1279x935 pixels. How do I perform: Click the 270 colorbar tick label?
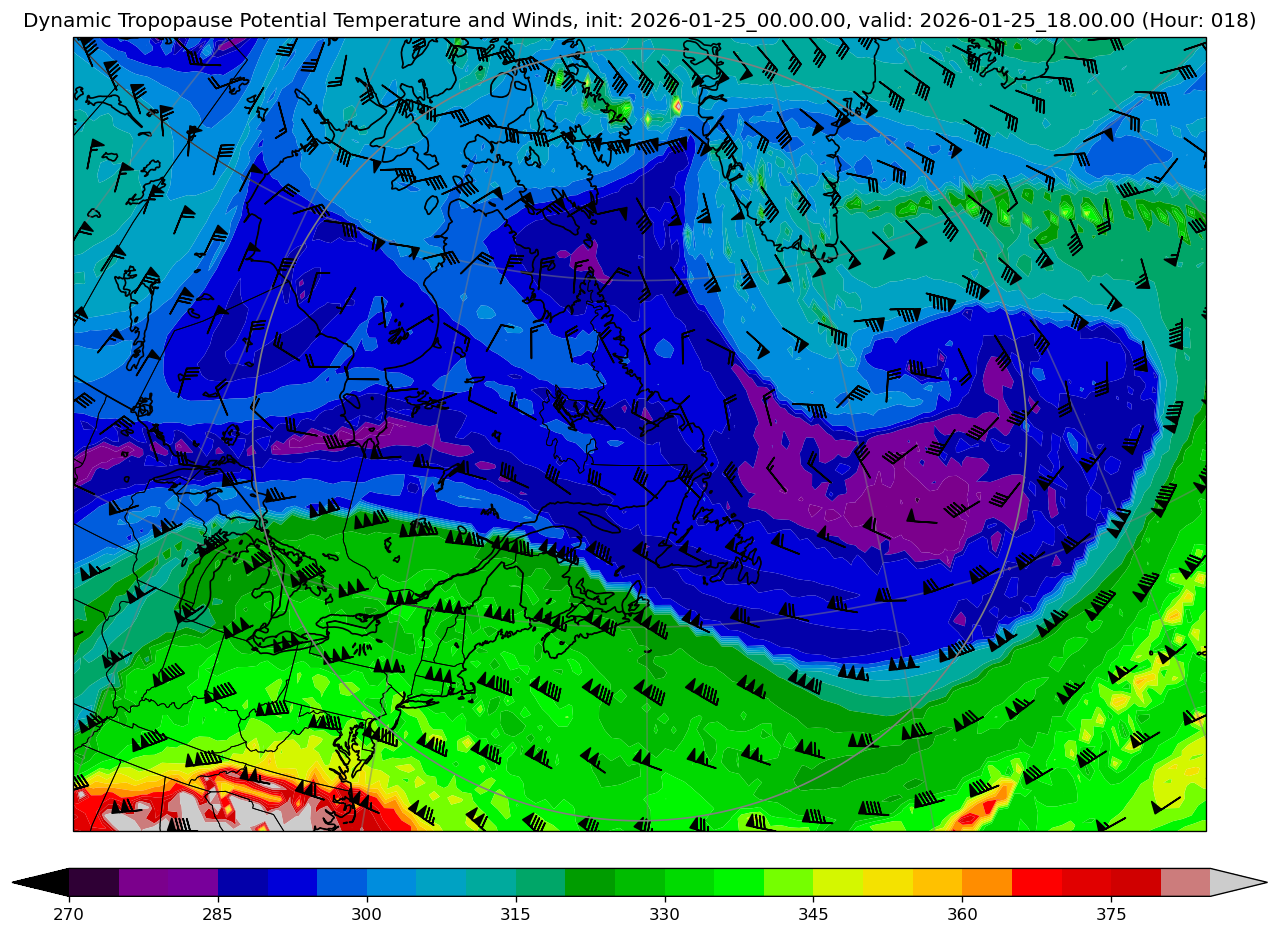coord(69,914)
